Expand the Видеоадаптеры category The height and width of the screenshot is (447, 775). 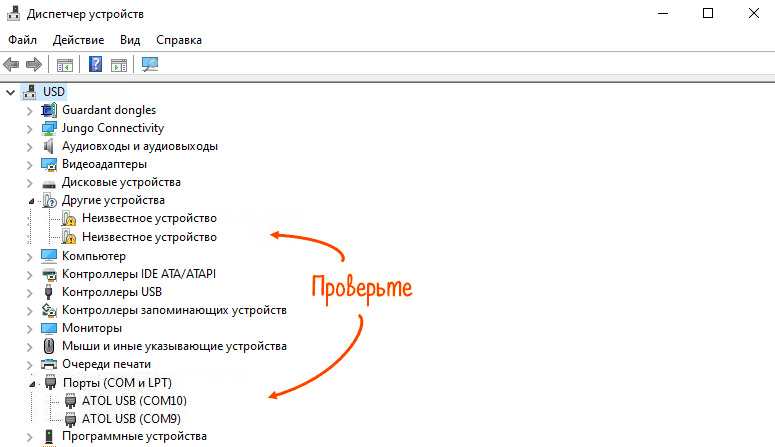(30, 166)
